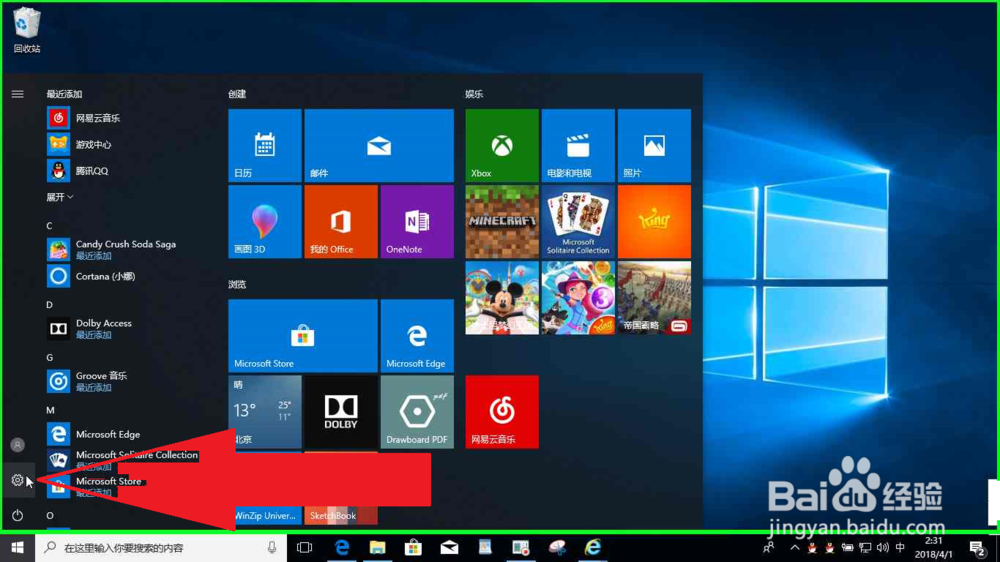Click the 娱乐 tile group header
Screen dimensions: 1000x562
pos(474,94)
